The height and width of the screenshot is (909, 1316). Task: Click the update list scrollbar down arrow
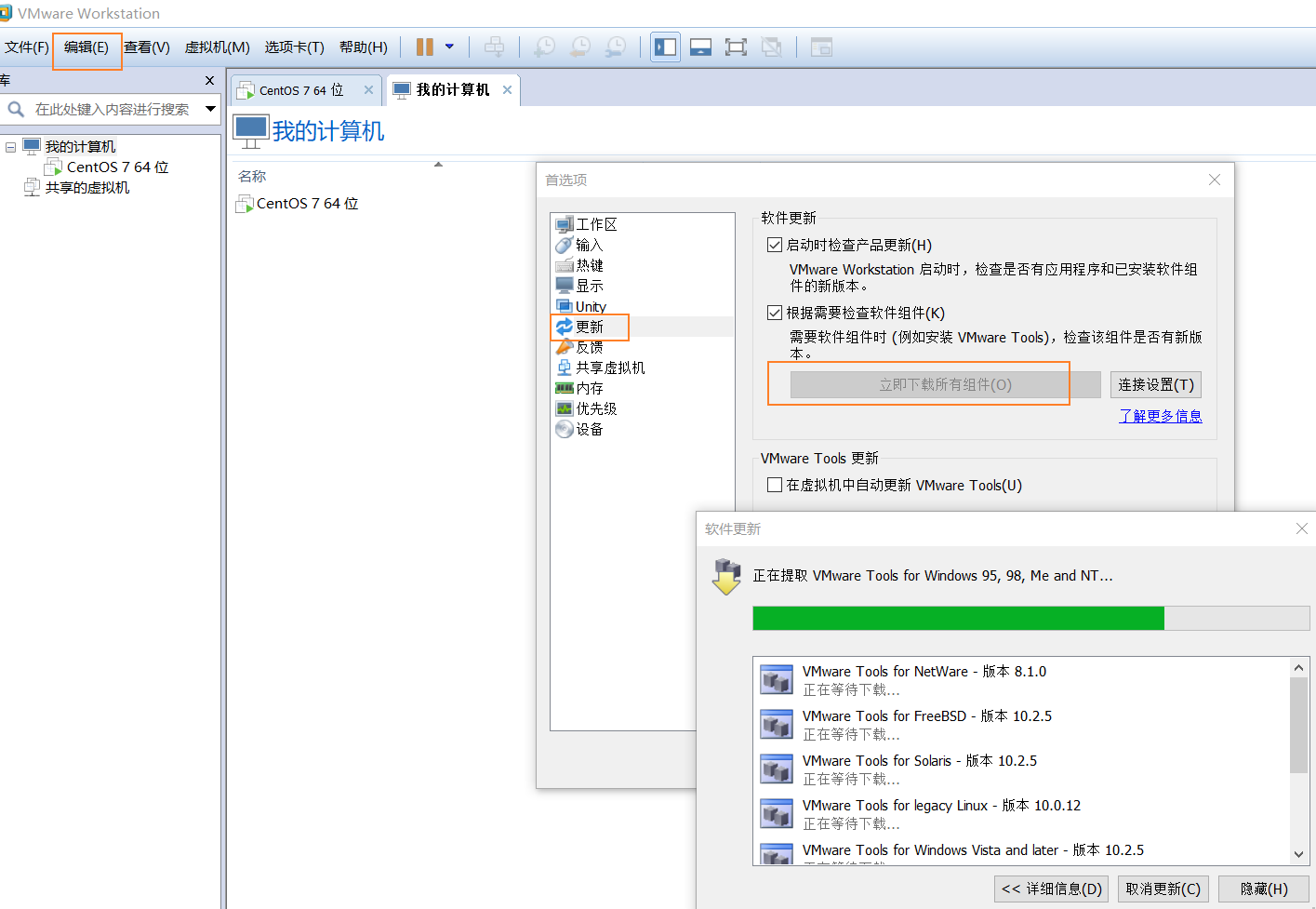pos(1299,854)
